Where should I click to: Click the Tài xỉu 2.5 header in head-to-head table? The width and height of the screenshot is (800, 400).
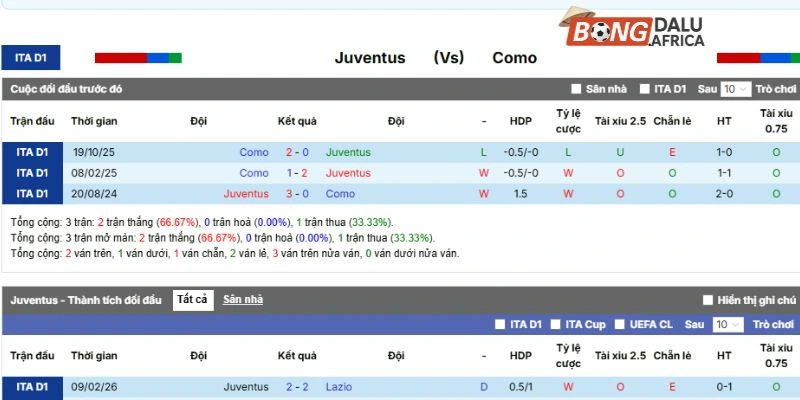[620, 121]
